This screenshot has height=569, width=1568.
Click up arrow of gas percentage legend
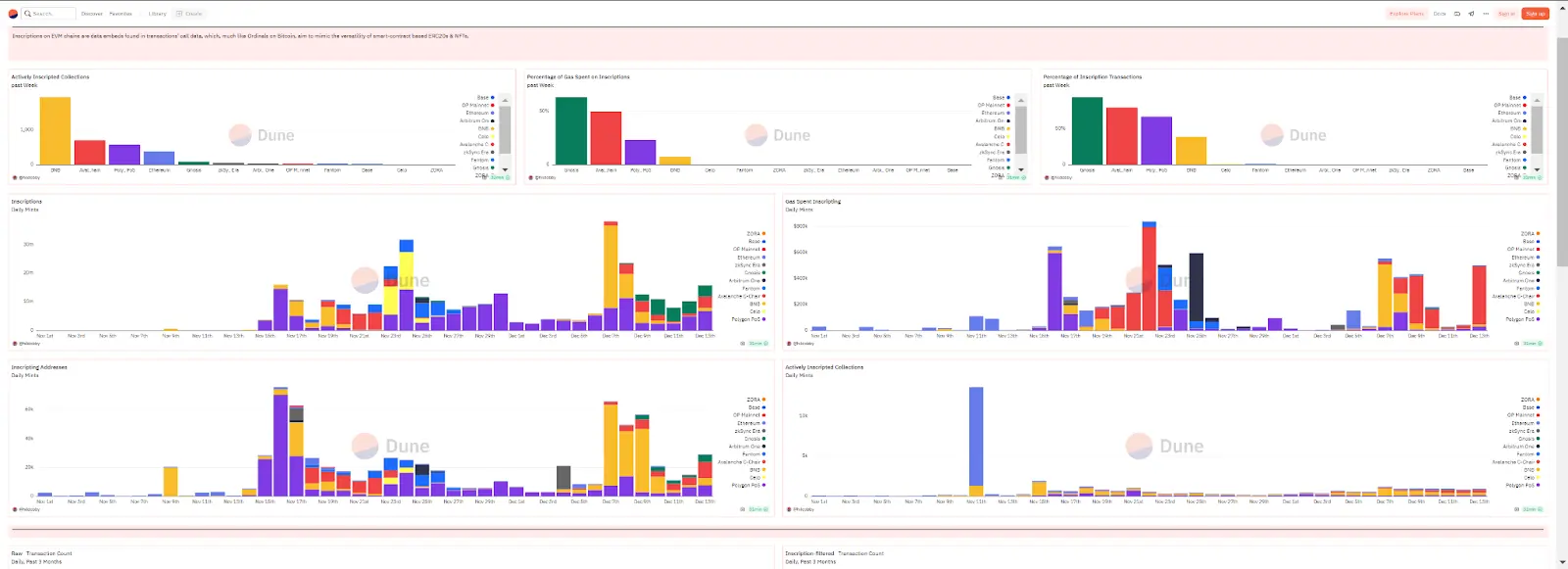1021,100
